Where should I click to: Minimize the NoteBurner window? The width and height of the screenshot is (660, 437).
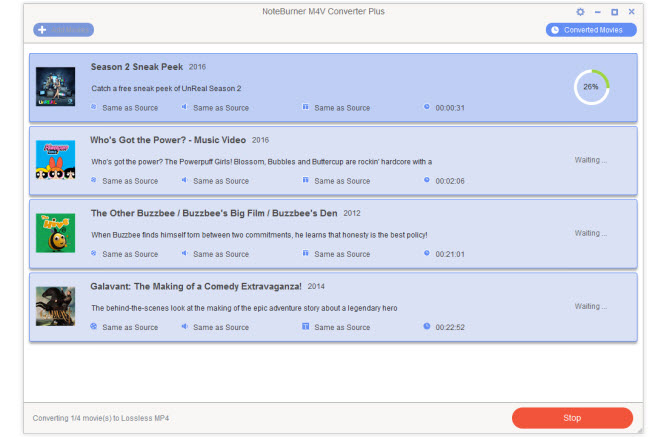(598, 12)
